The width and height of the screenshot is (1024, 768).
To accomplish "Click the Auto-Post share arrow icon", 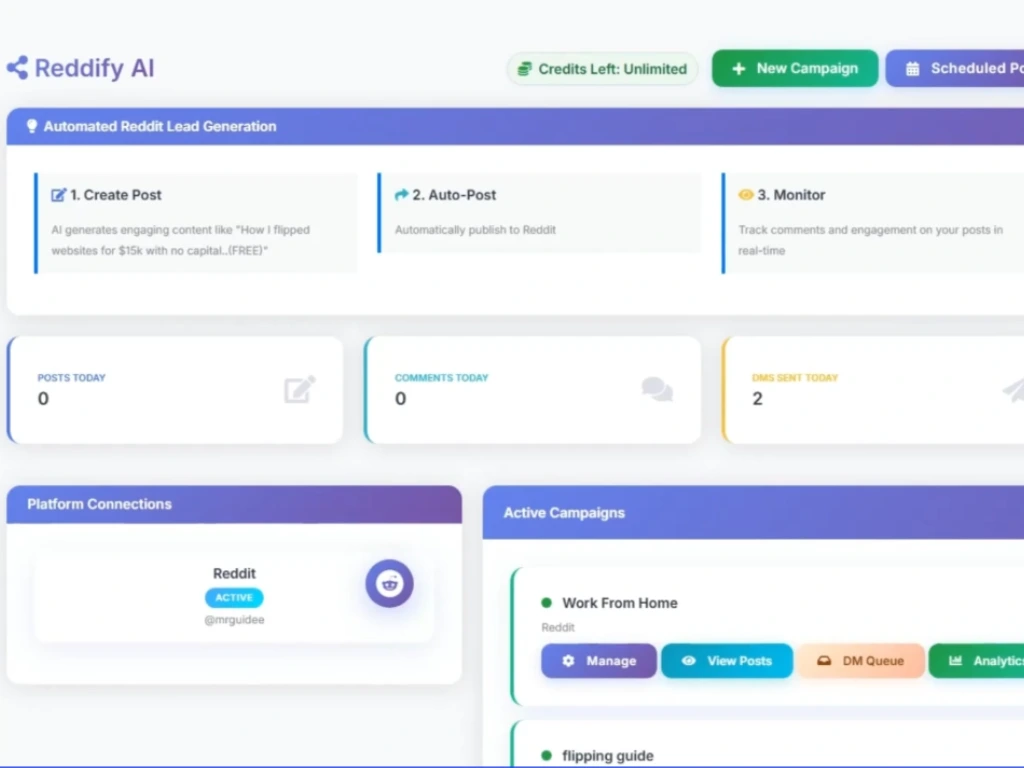I will pos(402,195).
